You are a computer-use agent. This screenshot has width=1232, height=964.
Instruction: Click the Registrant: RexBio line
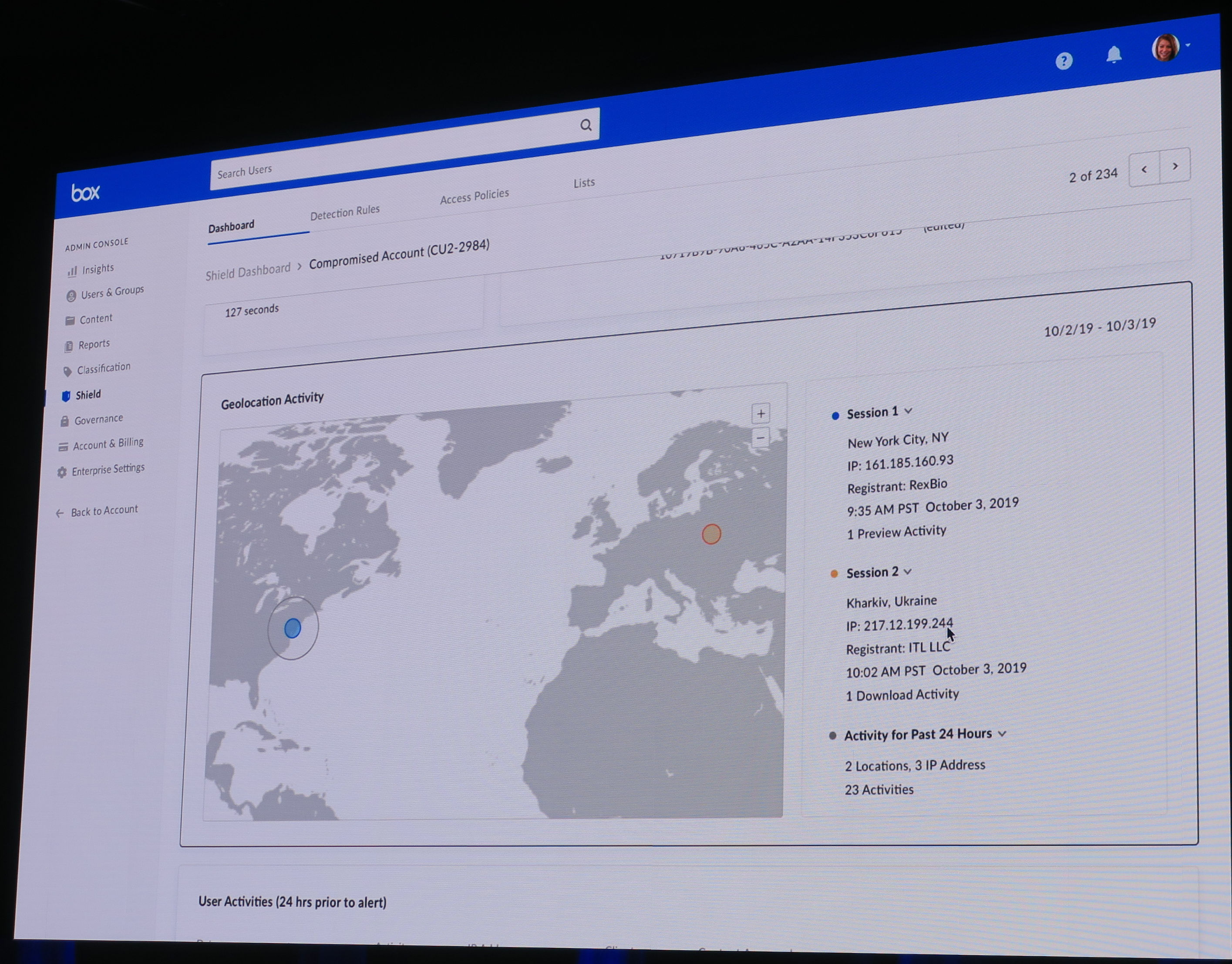click(x=897, y=485)
